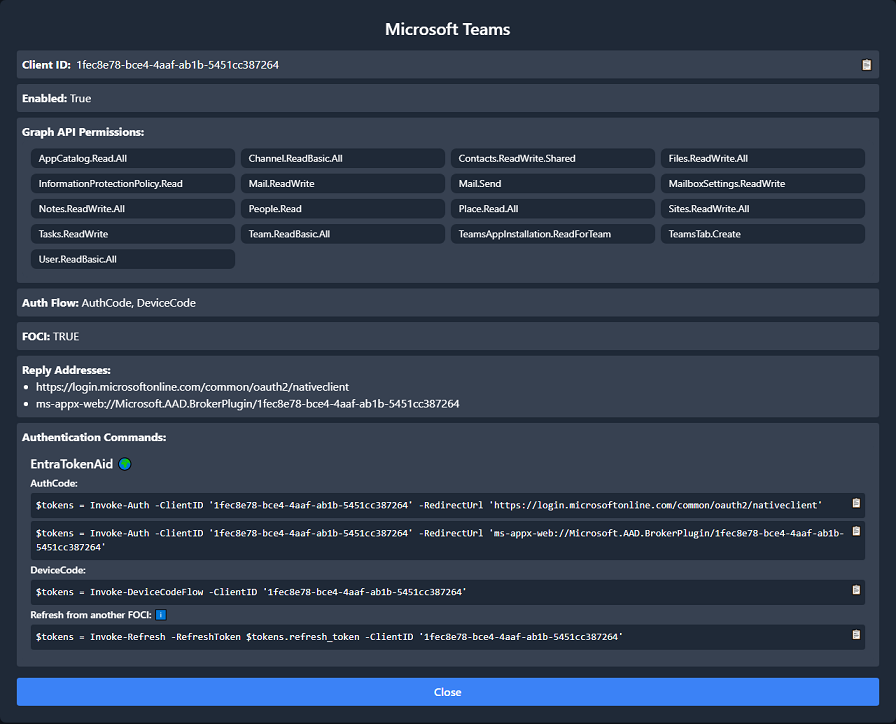Select the Files.ReadWrite.All permission

point(762,158)
